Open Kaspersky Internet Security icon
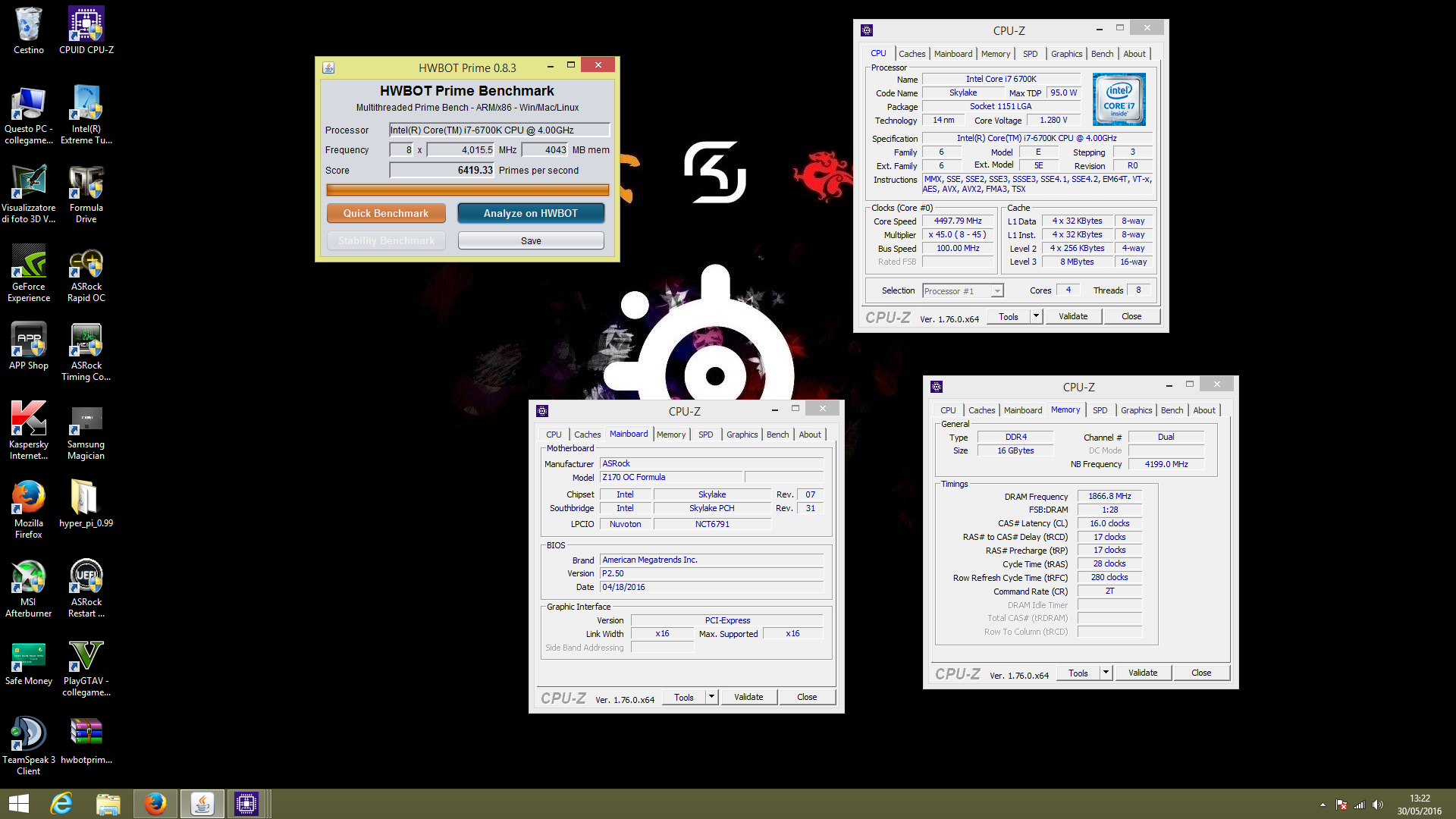 [x=29, y=431]
